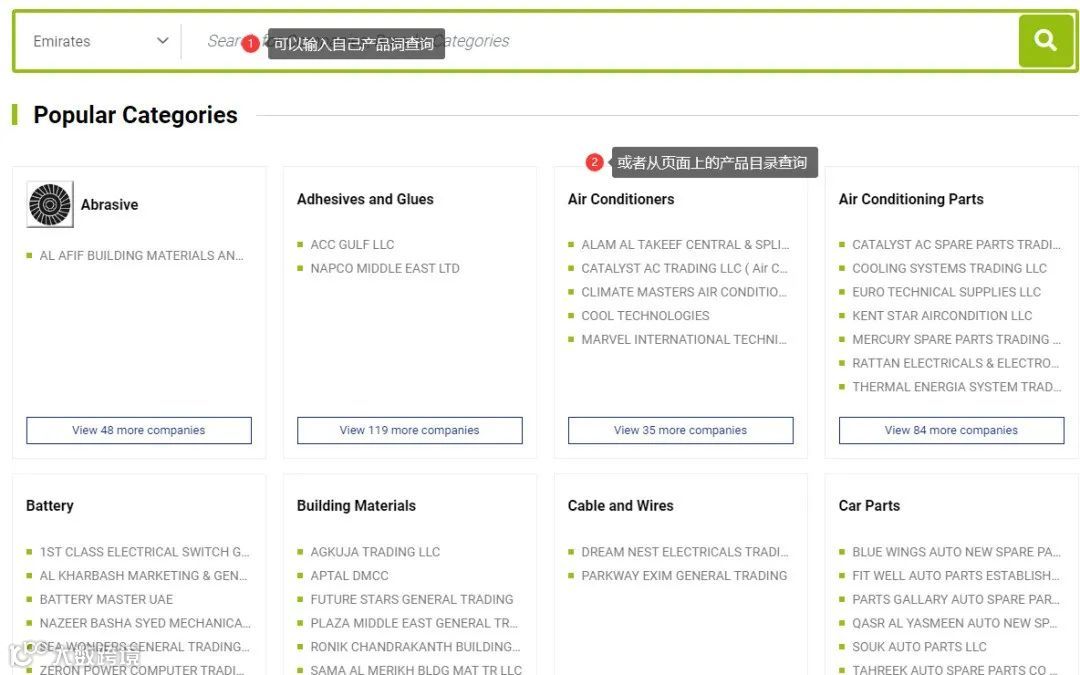Open the Abrasive category heading
Viewport: 1080px width, 675px height.
(x=110, y=205)
